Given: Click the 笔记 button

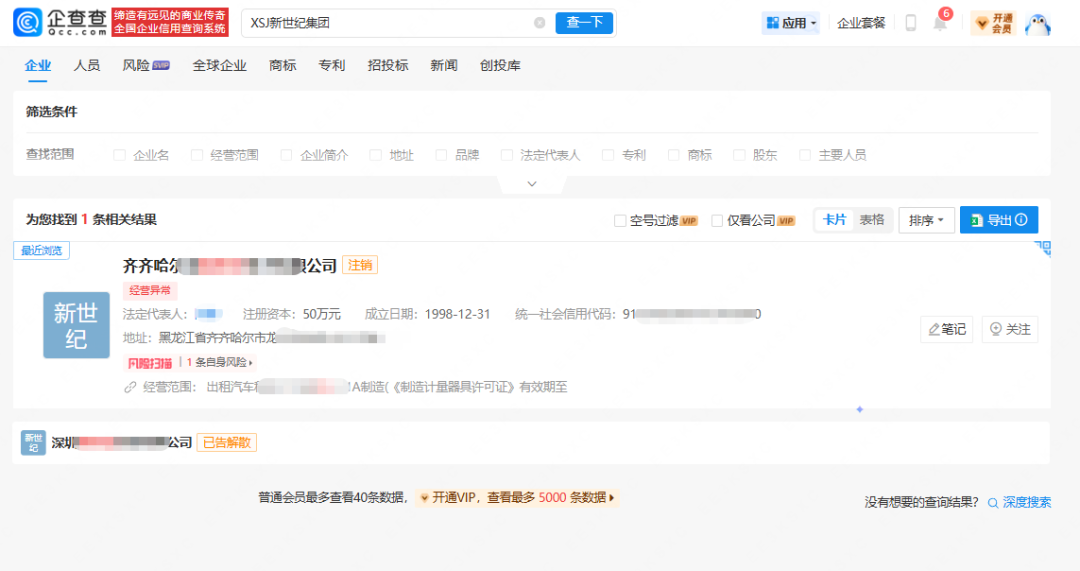Looking at the screenshot, I should (946, 329).
